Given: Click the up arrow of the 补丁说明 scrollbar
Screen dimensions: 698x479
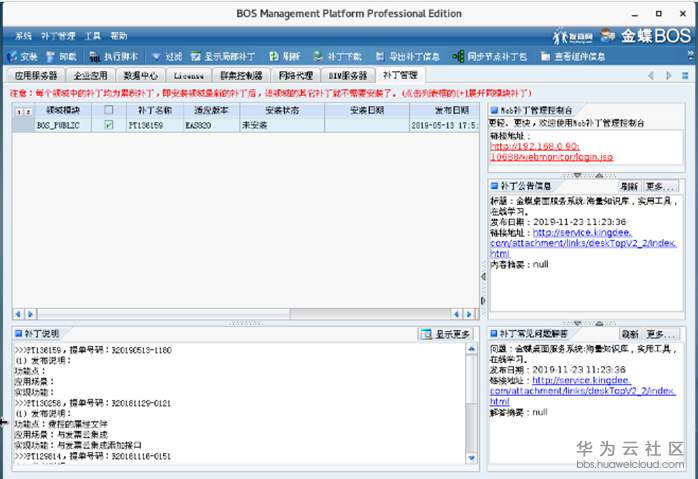Looking at the screenshot, I should 471,349.
